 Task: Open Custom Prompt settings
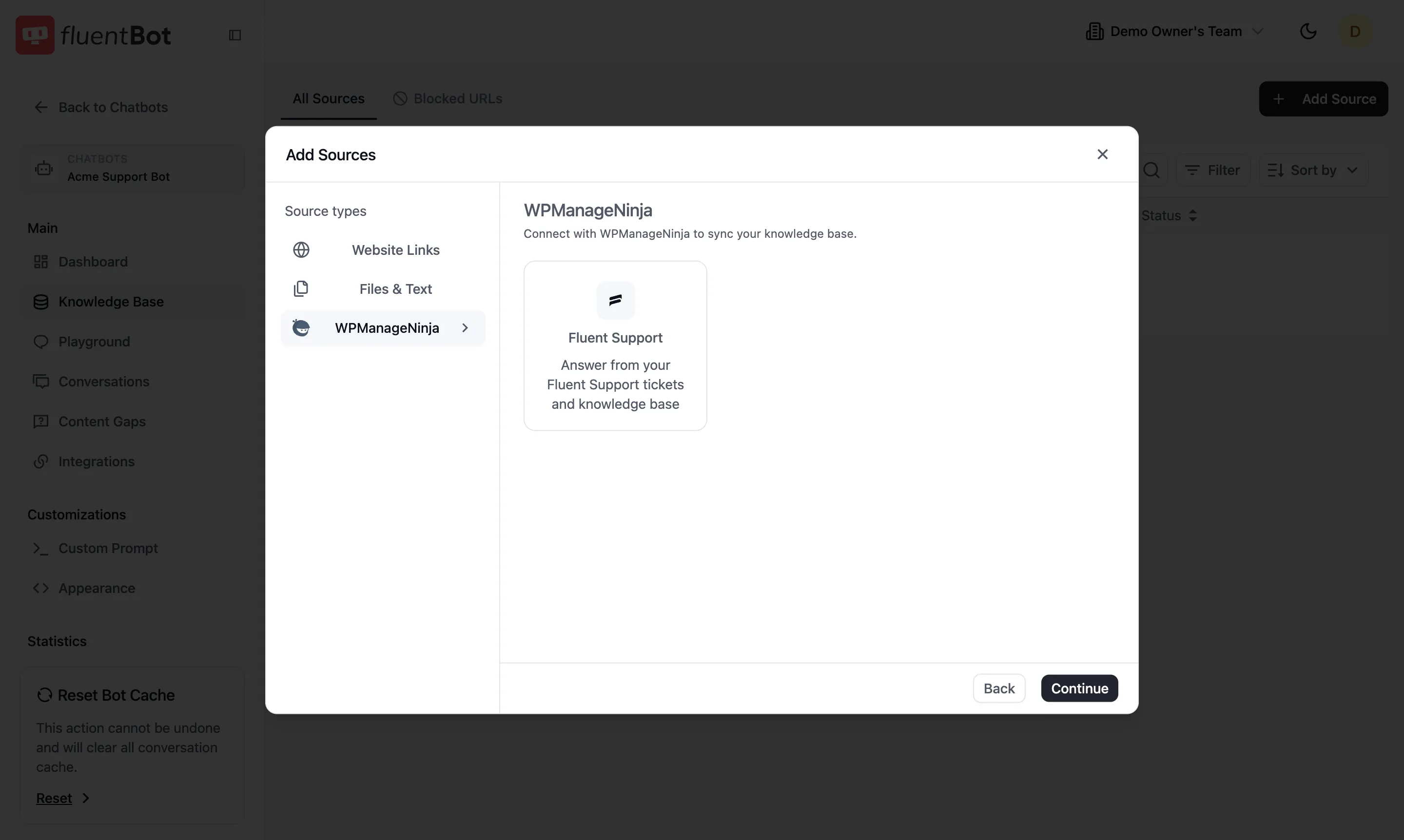[132, 548]
